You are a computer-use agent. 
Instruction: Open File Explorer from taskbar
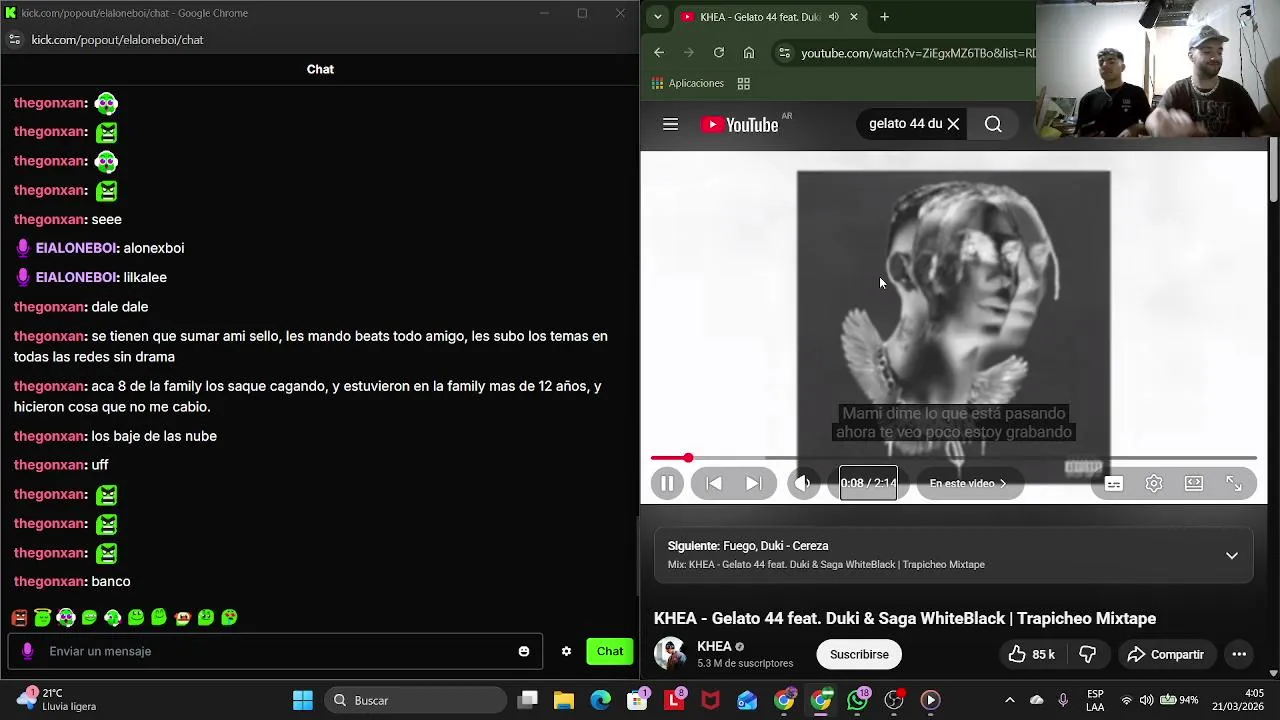pos(564,700)
